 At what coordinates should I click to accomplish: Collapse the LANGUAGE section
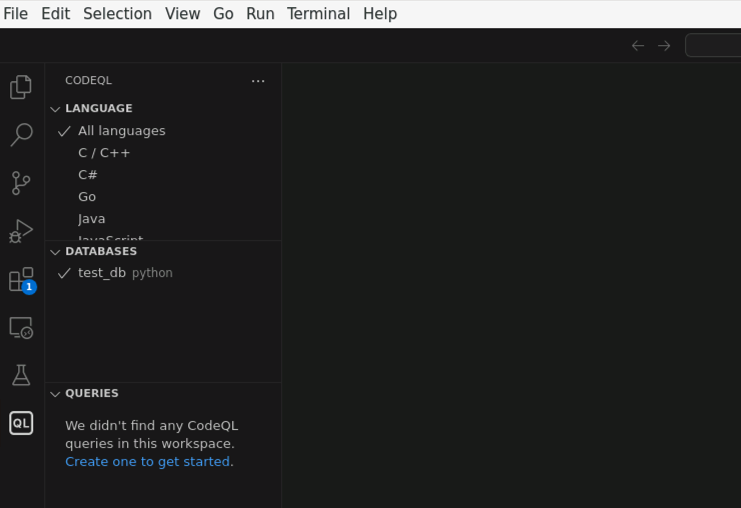[164, 108]
